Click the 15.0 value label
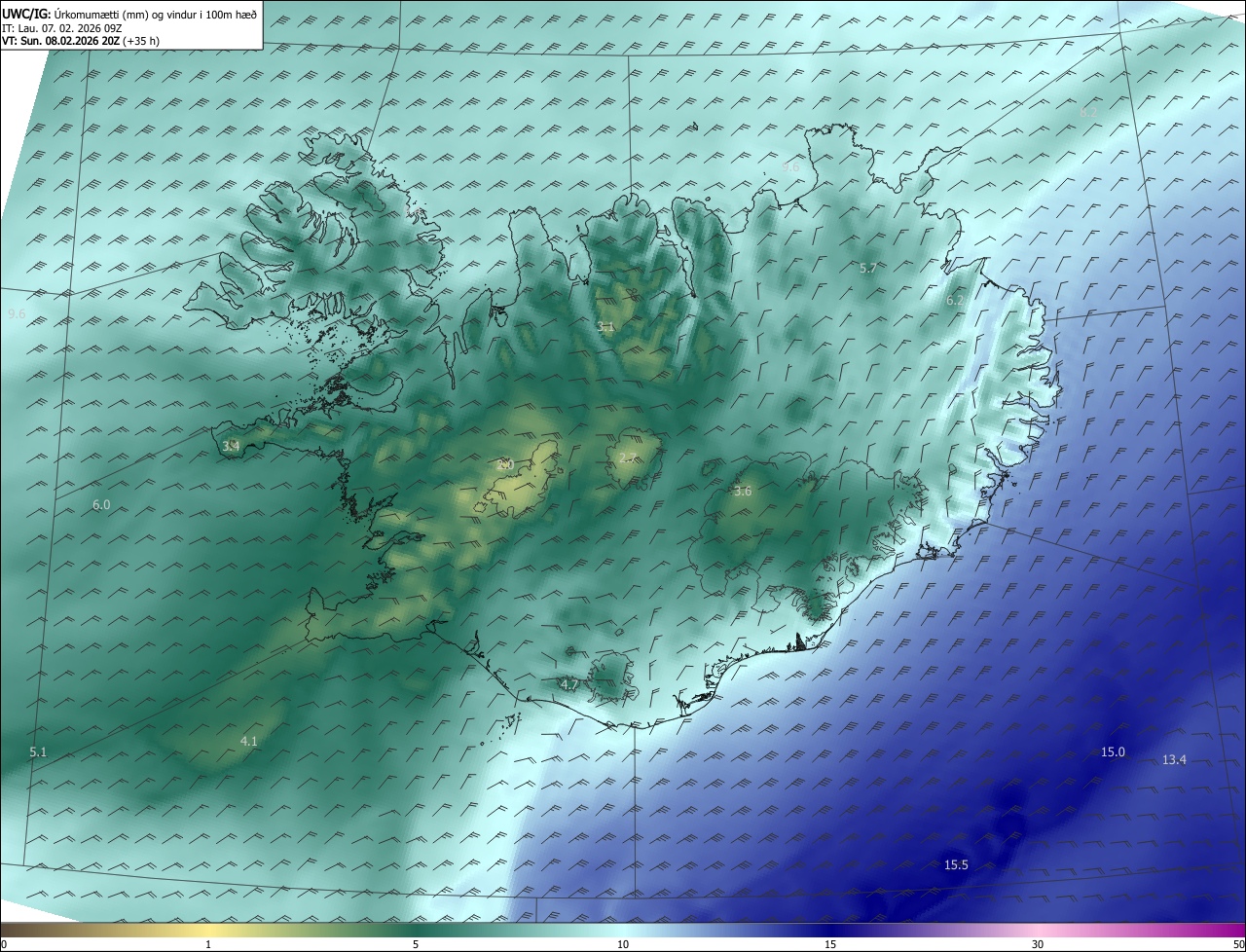Screen dimensions: 1246x952 tap(1113, 752)
